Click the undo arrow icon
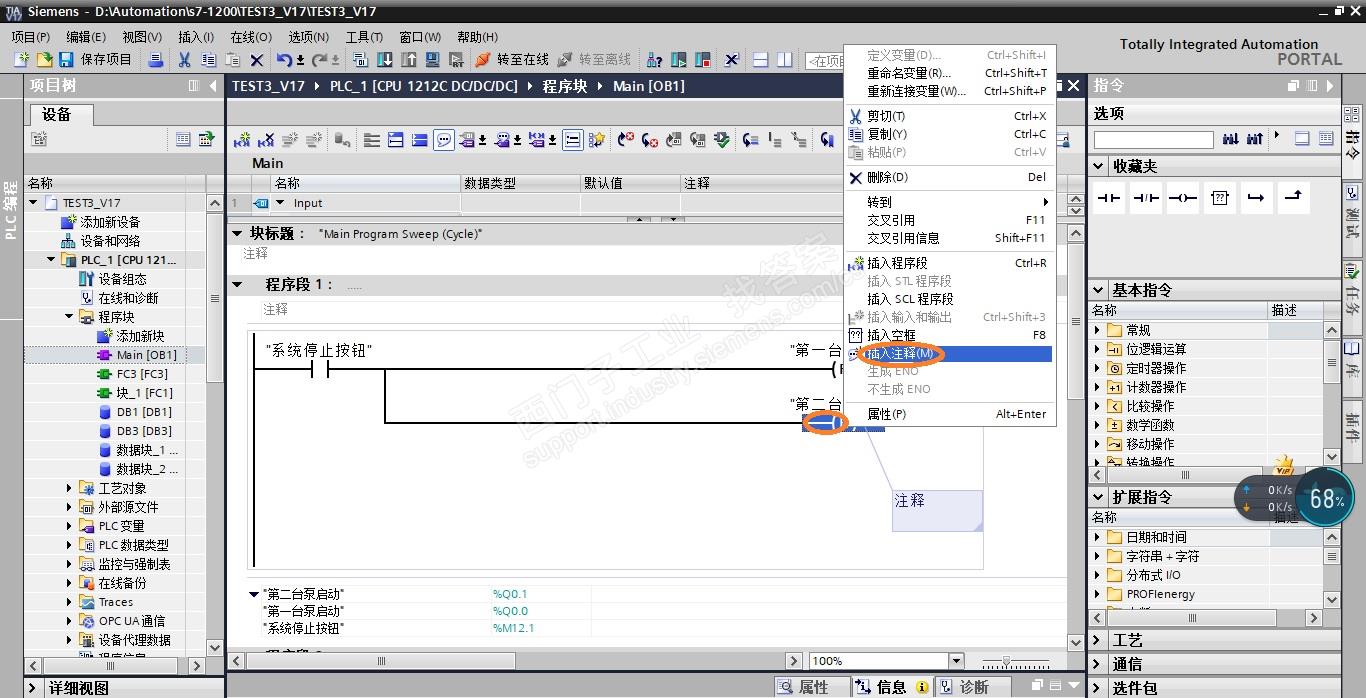This screenshot has height=698, width=1366. click(285, 60)
